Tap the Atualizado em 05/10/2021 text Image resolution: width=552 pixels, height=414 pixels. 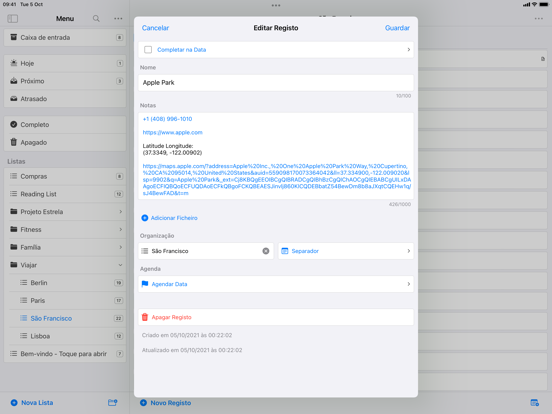[192, 350]
